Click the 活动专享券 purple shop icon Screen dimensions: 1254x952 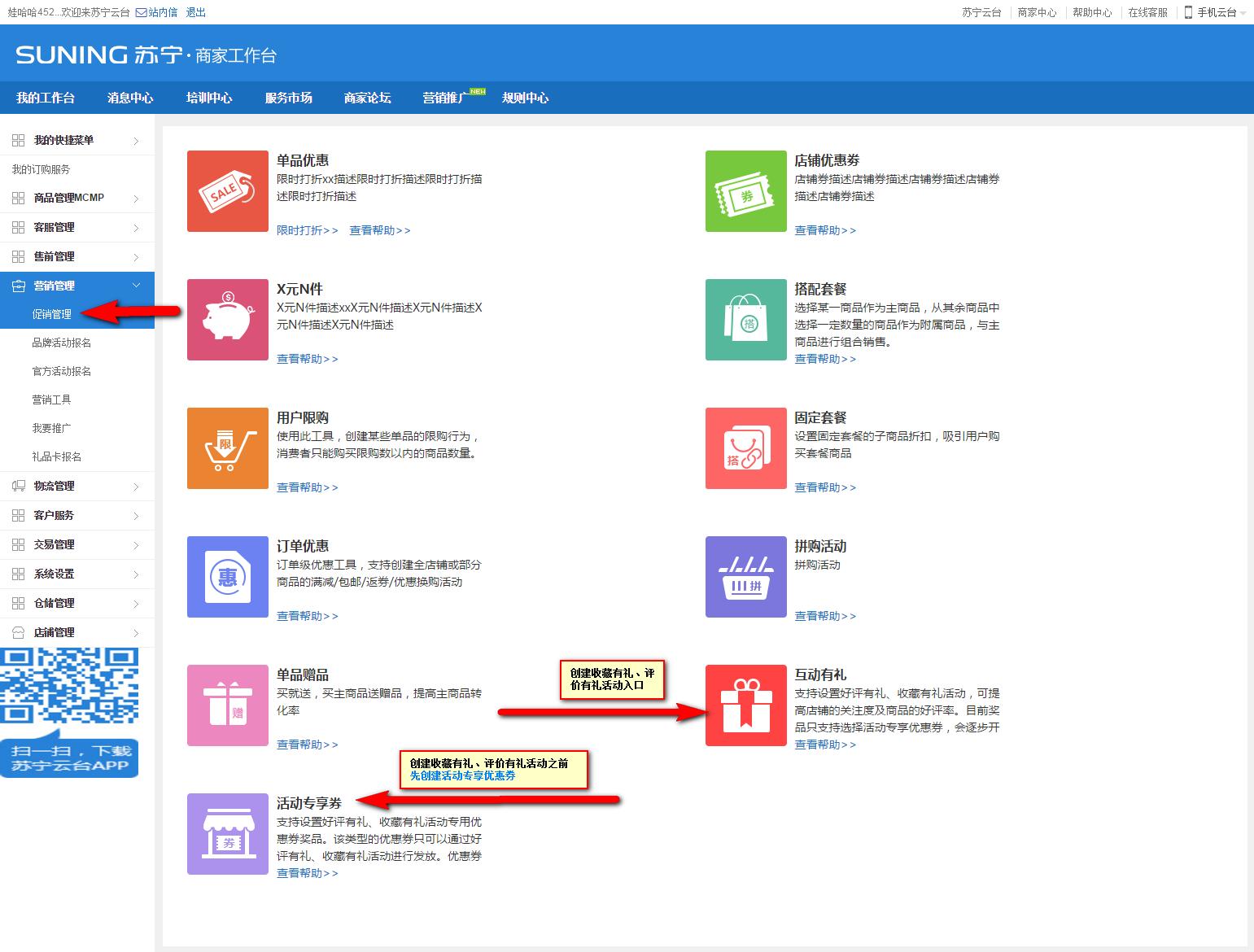click(x=228, y=834)
